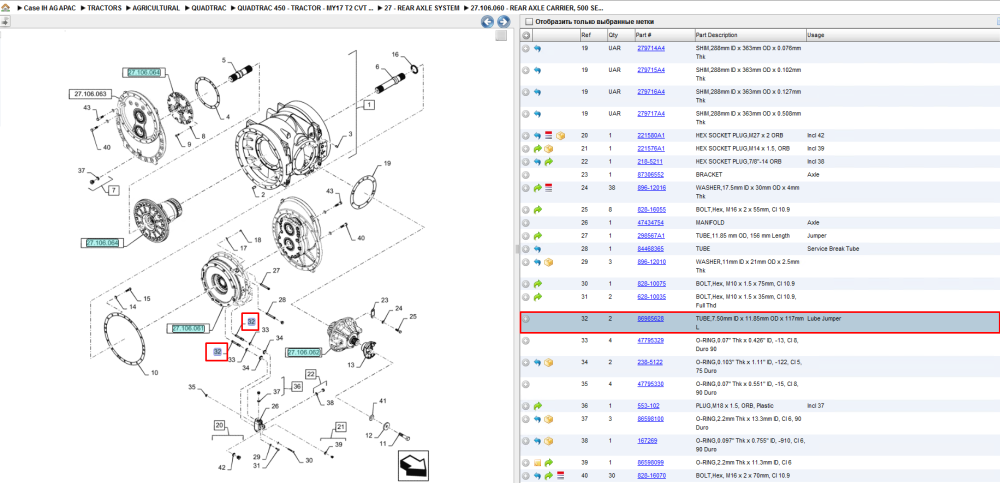
Task: Sort by Ref column header
Action: [x=585, y=35]
